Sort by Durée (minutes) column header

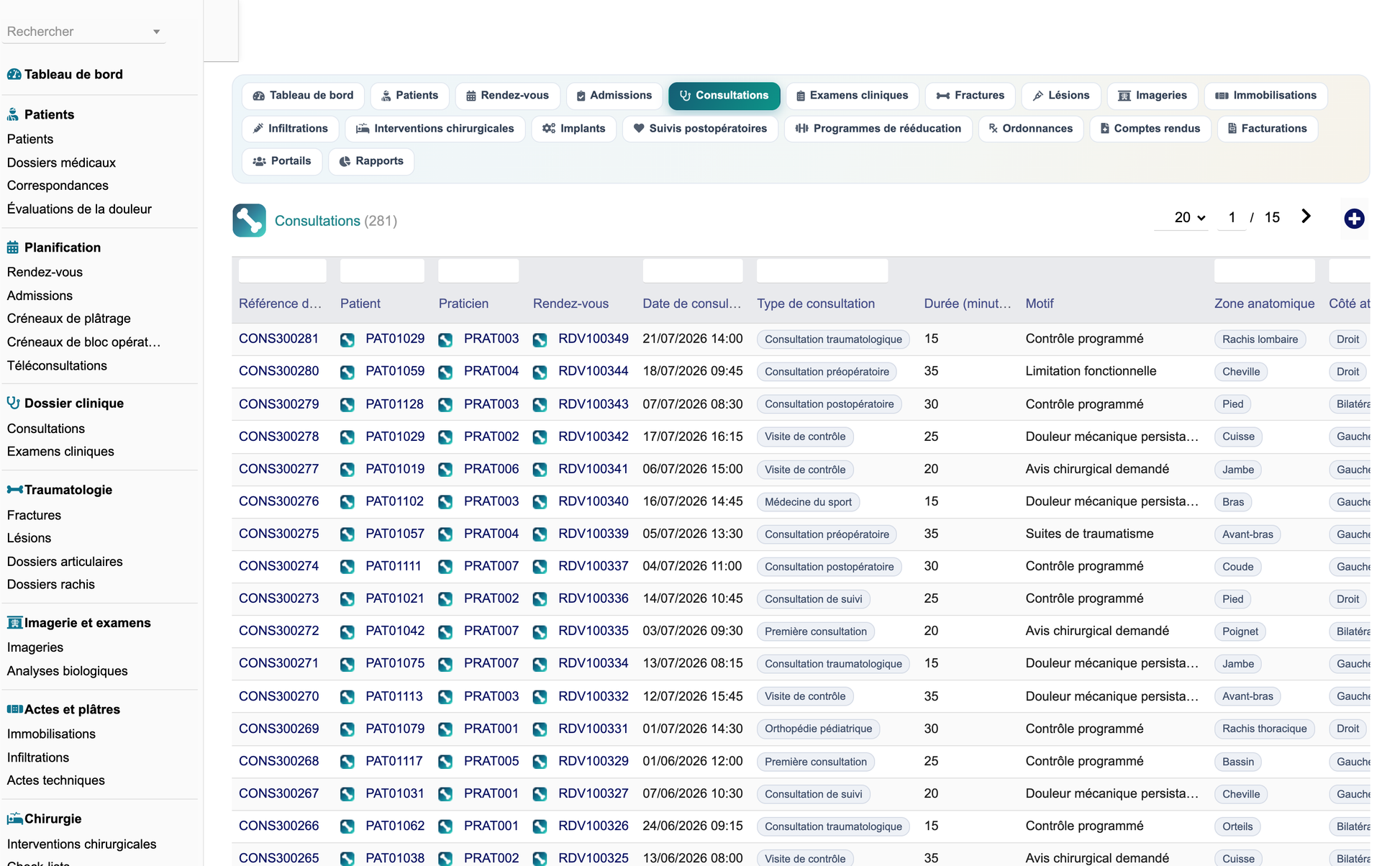[x=968, y=304]
